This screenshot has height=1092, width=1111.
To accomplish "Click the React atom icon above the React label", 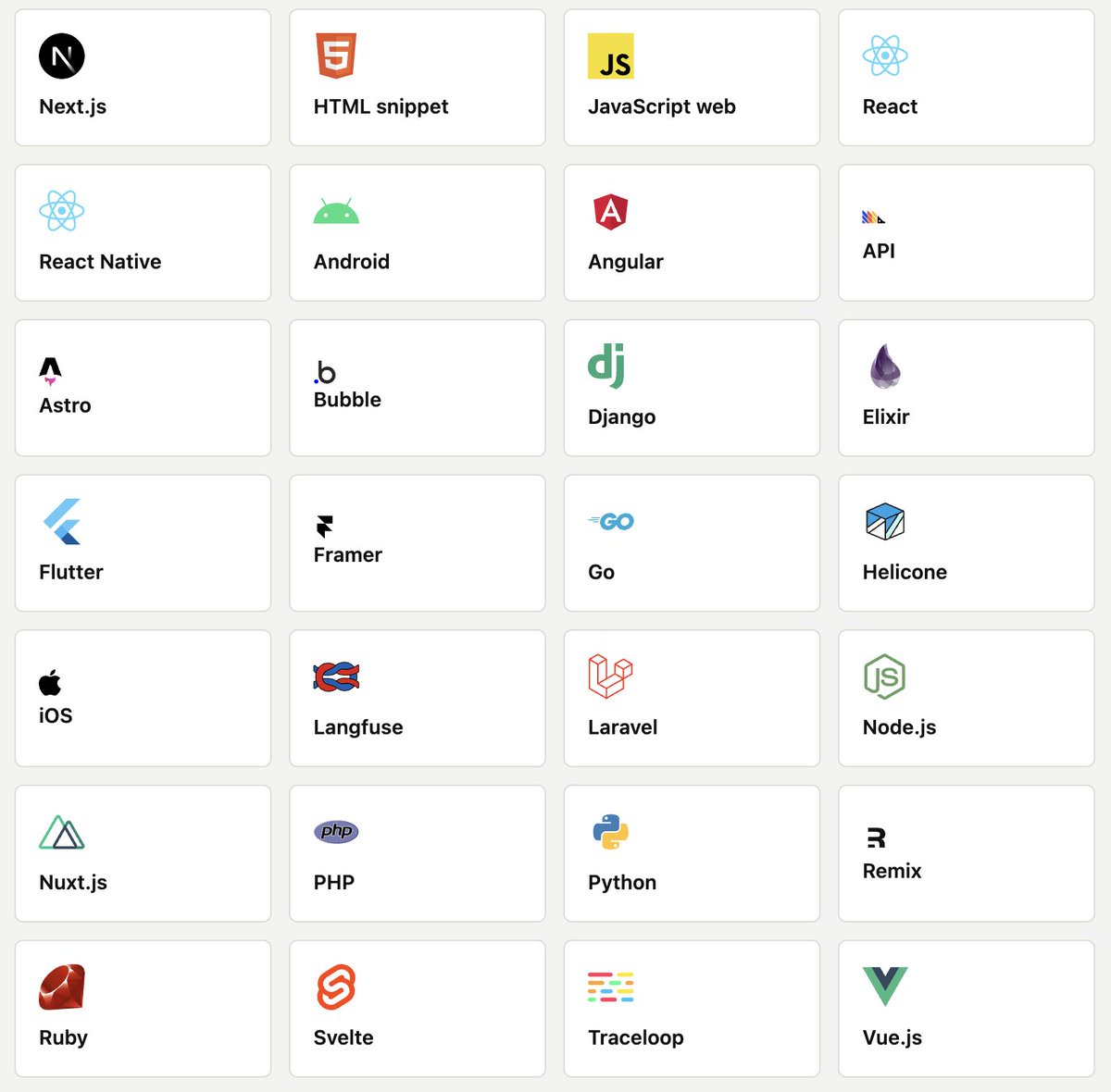I will [x=885, y=56].
